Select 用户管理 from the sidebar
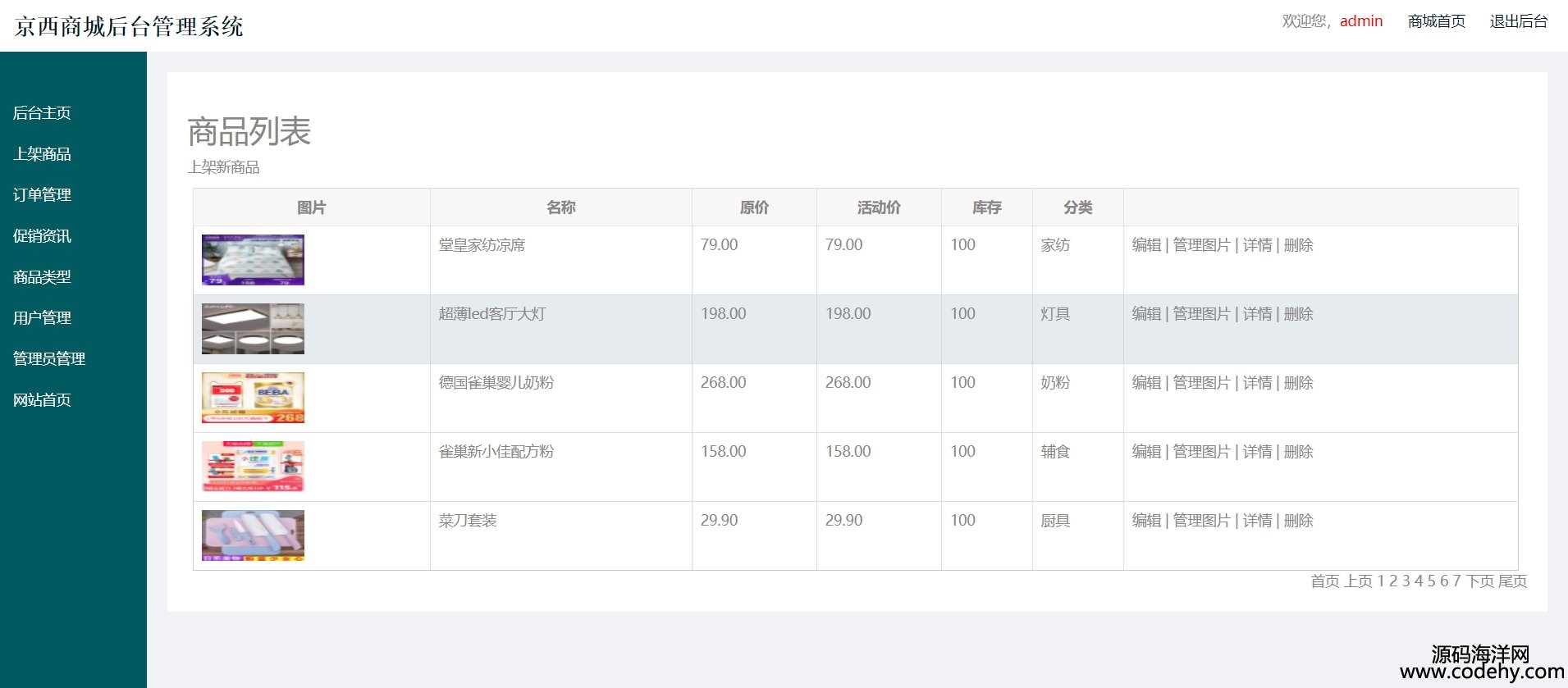Image resolution: width=1568 pixels, height=688 pixels. pos(42,318)
